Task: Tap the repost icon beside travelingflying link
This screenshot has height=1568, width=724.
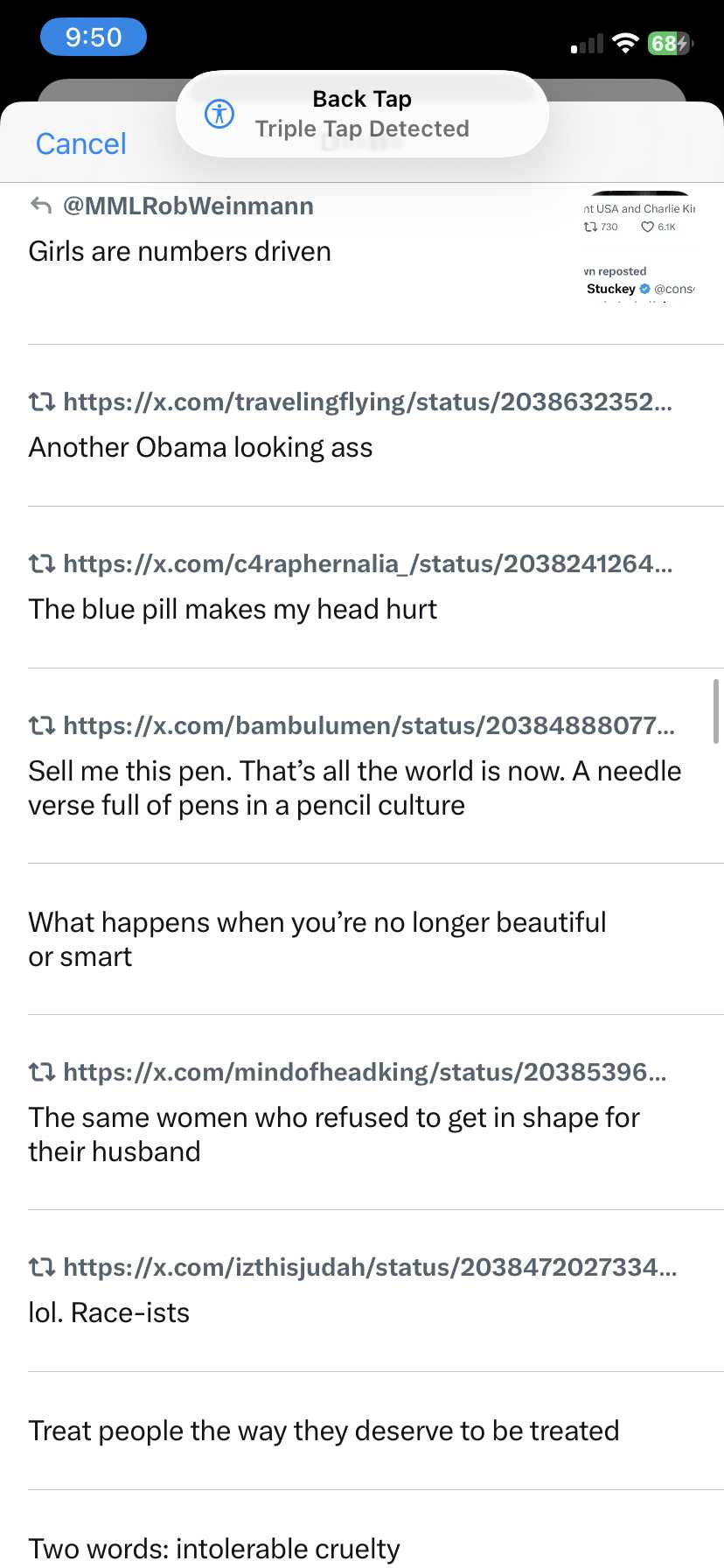Action: [42, 402]
